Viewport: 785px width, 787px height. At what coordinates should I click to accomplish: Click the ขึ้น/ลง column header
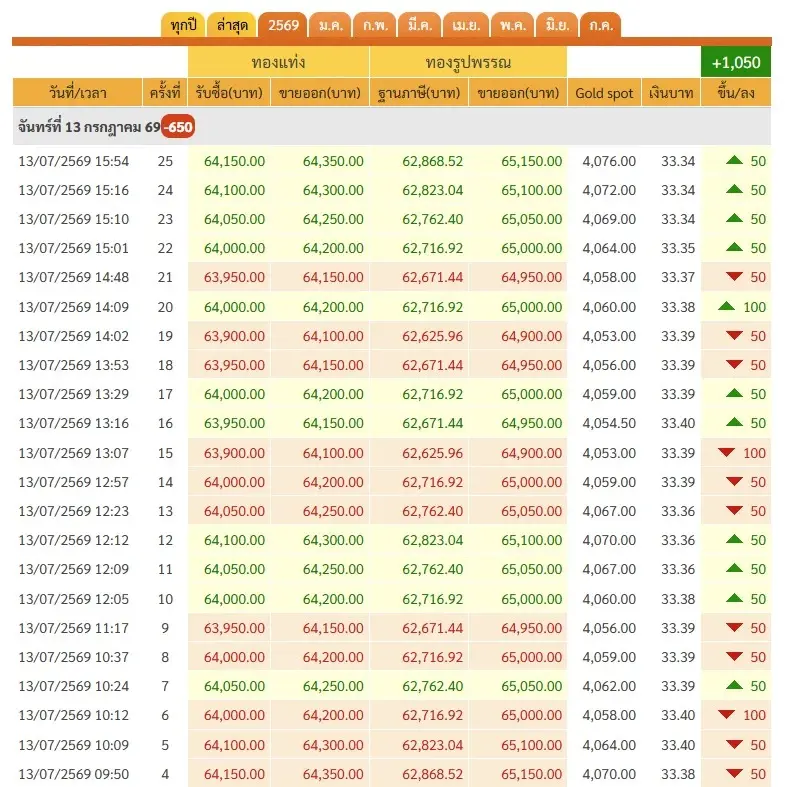point(736,93)
